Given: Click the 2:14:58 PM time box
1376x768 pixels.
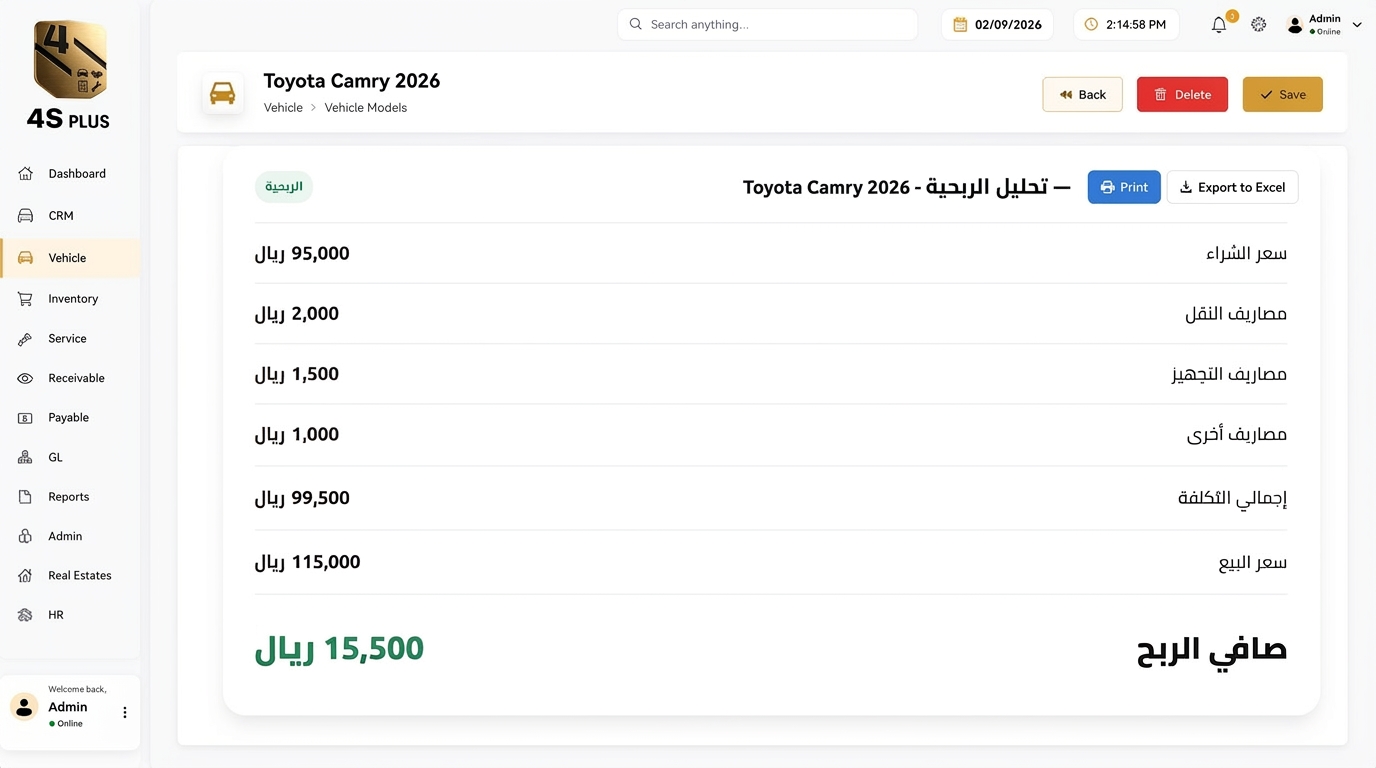Looking at the screenshot, I should [x=1126, y=24].
